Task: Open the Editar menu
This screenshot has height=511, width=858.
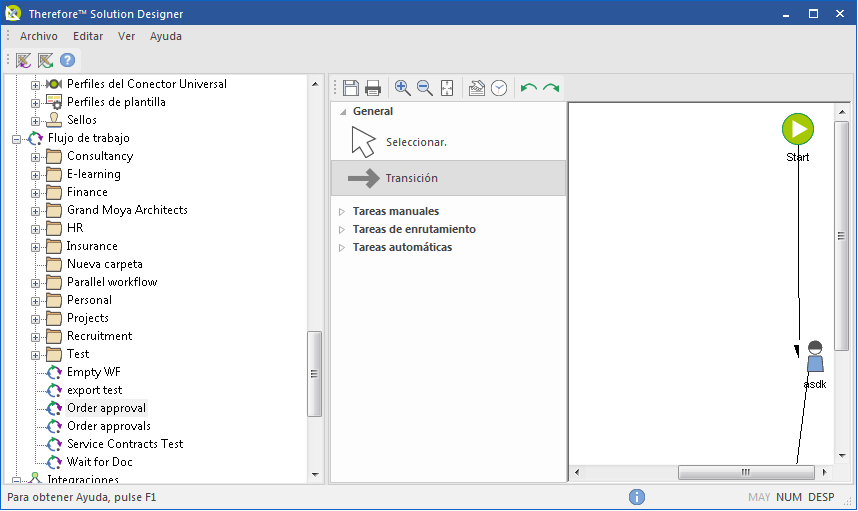Action: click(88, 36)
